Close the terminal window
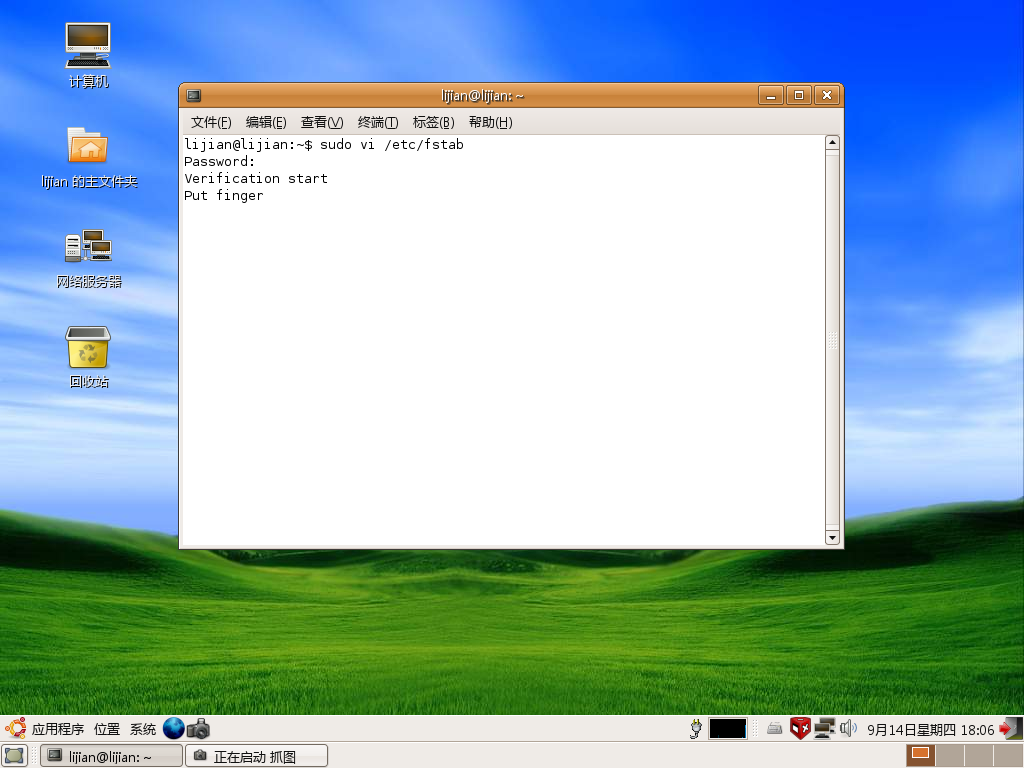 (827, 95)
